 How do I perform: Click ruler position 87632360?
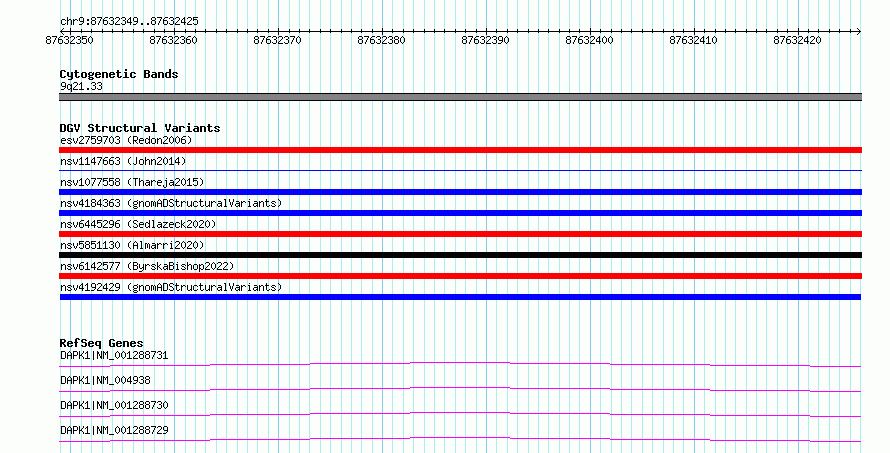(173, 40)
